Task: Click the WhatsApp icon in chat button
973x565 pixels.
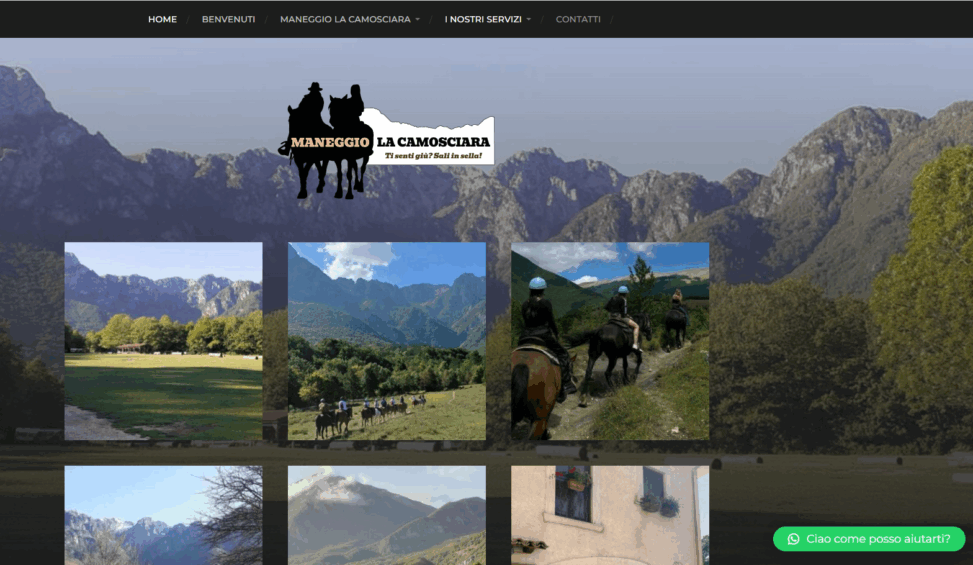Action: pyautogui.click(x=793, y=539)
